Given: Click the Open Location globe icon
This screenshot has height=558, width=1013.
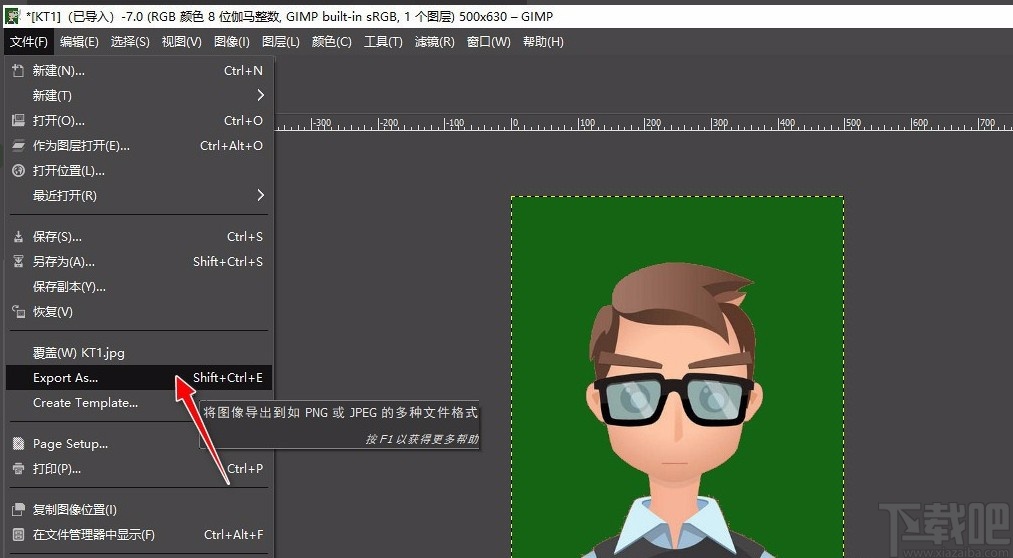Looking at the screenshot, I should coord(18,171).
